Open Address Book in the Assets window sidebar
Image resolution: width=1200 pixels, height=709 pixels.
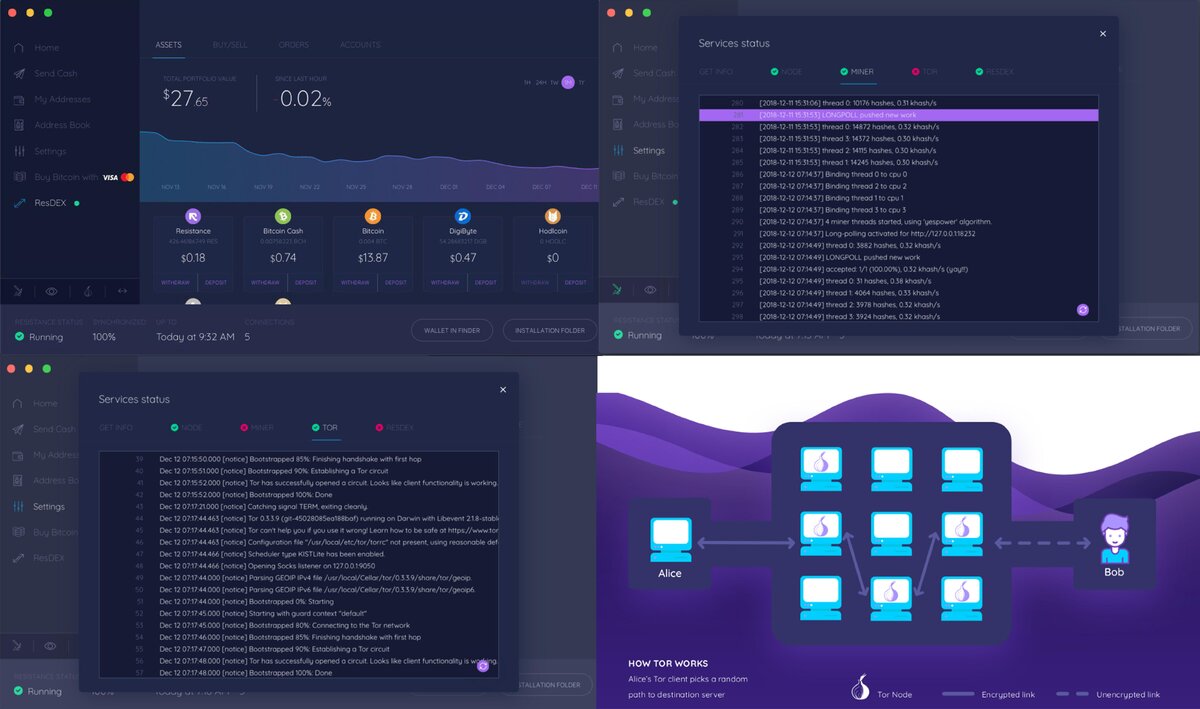51,126
